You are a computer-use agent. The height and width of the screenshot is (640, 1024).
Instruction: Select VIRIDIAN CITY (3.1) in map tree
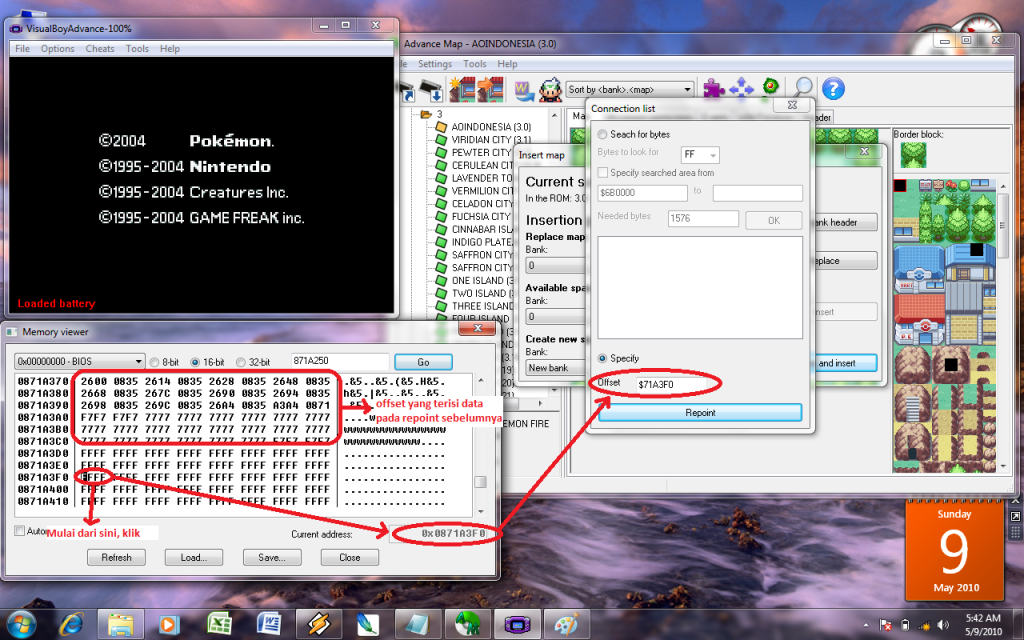490,139
